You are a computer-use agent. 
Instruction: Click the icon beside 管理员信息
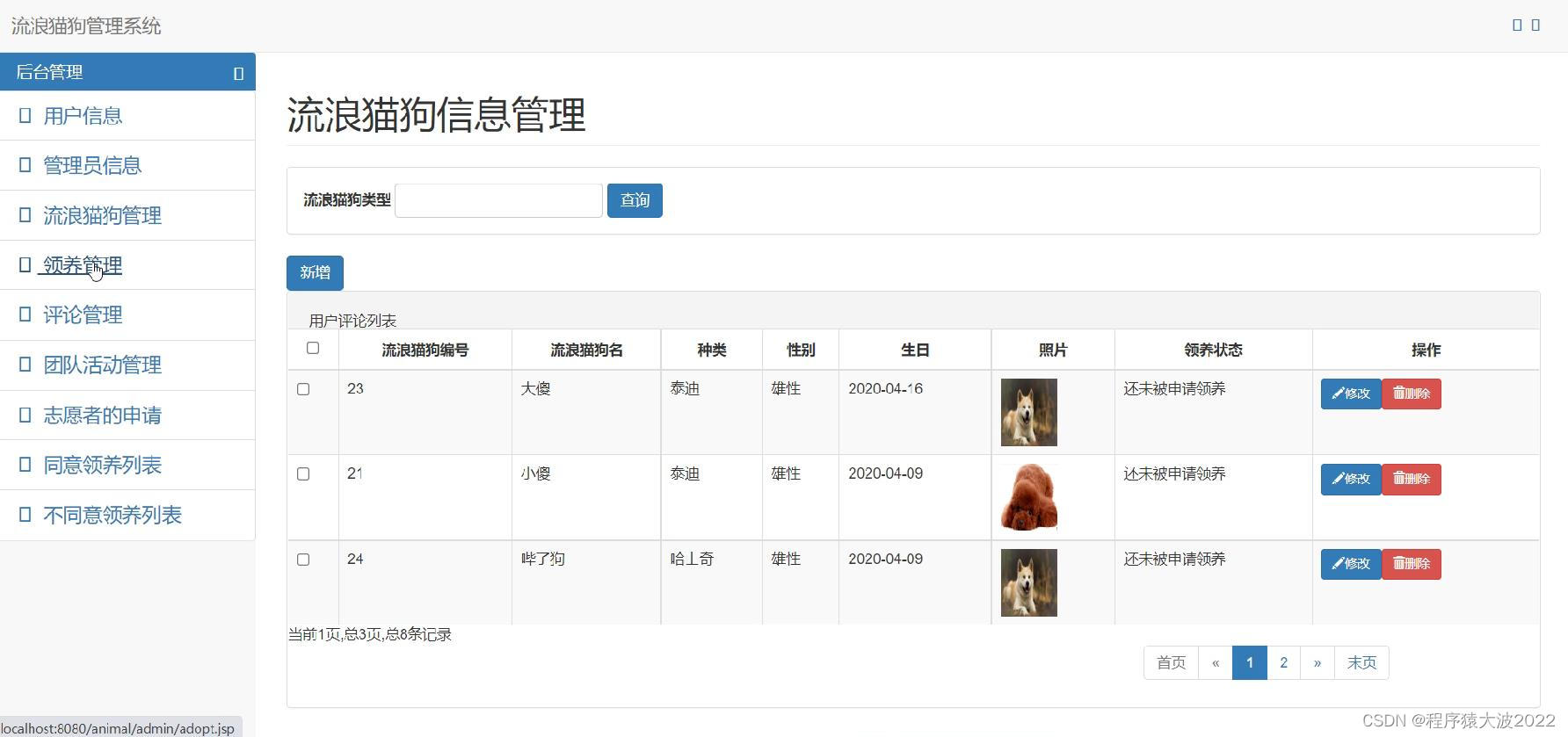25,165
